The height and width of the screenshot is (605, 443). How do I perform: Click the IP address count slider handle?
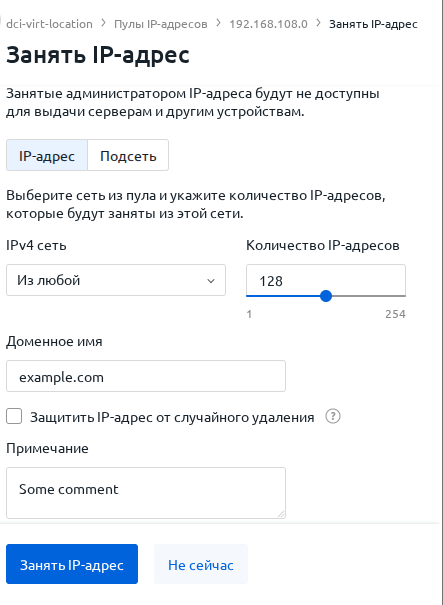point(326,296)
